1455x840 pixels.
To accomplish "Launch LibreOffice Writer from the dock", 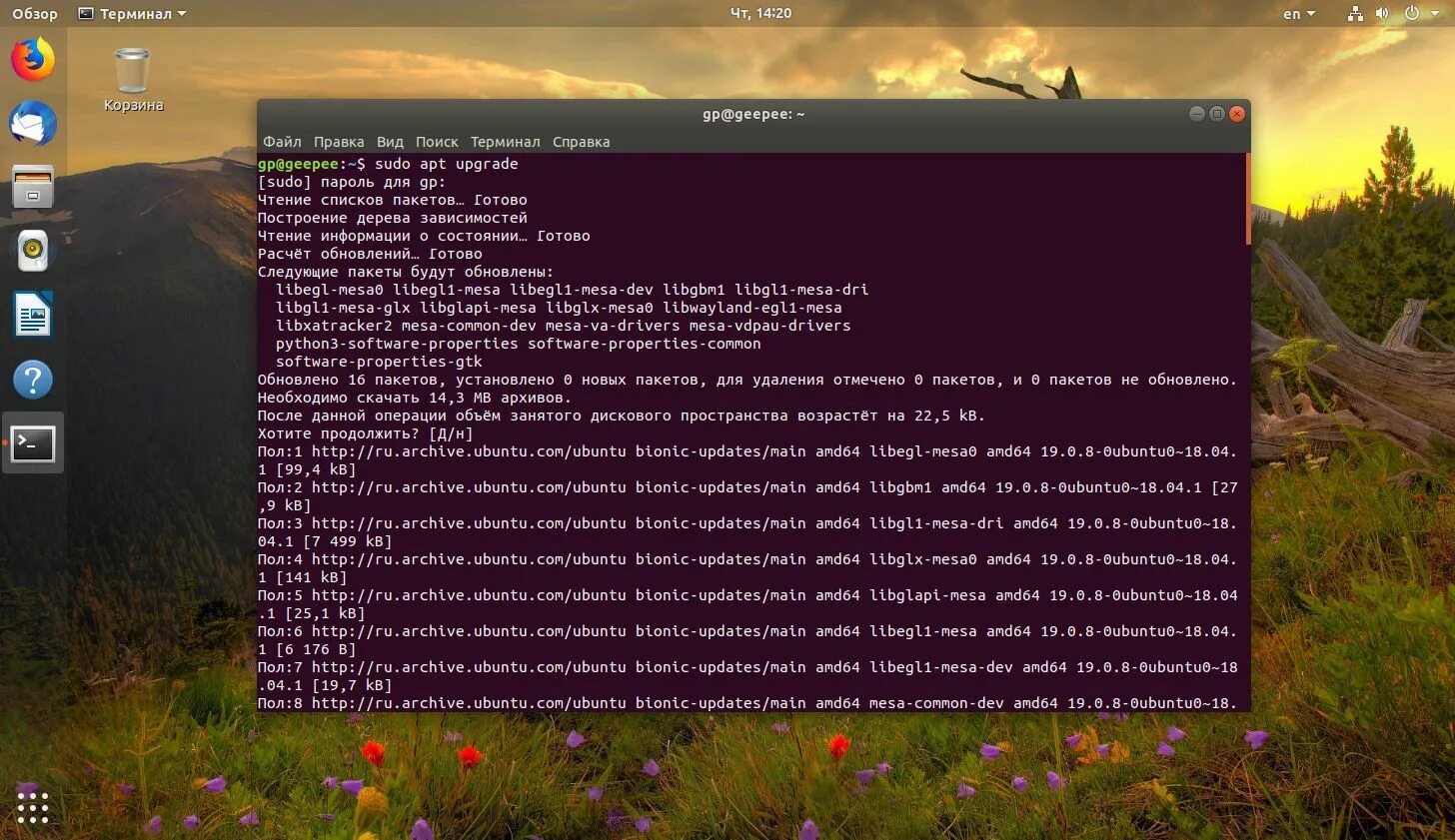I will coord(33,315).
